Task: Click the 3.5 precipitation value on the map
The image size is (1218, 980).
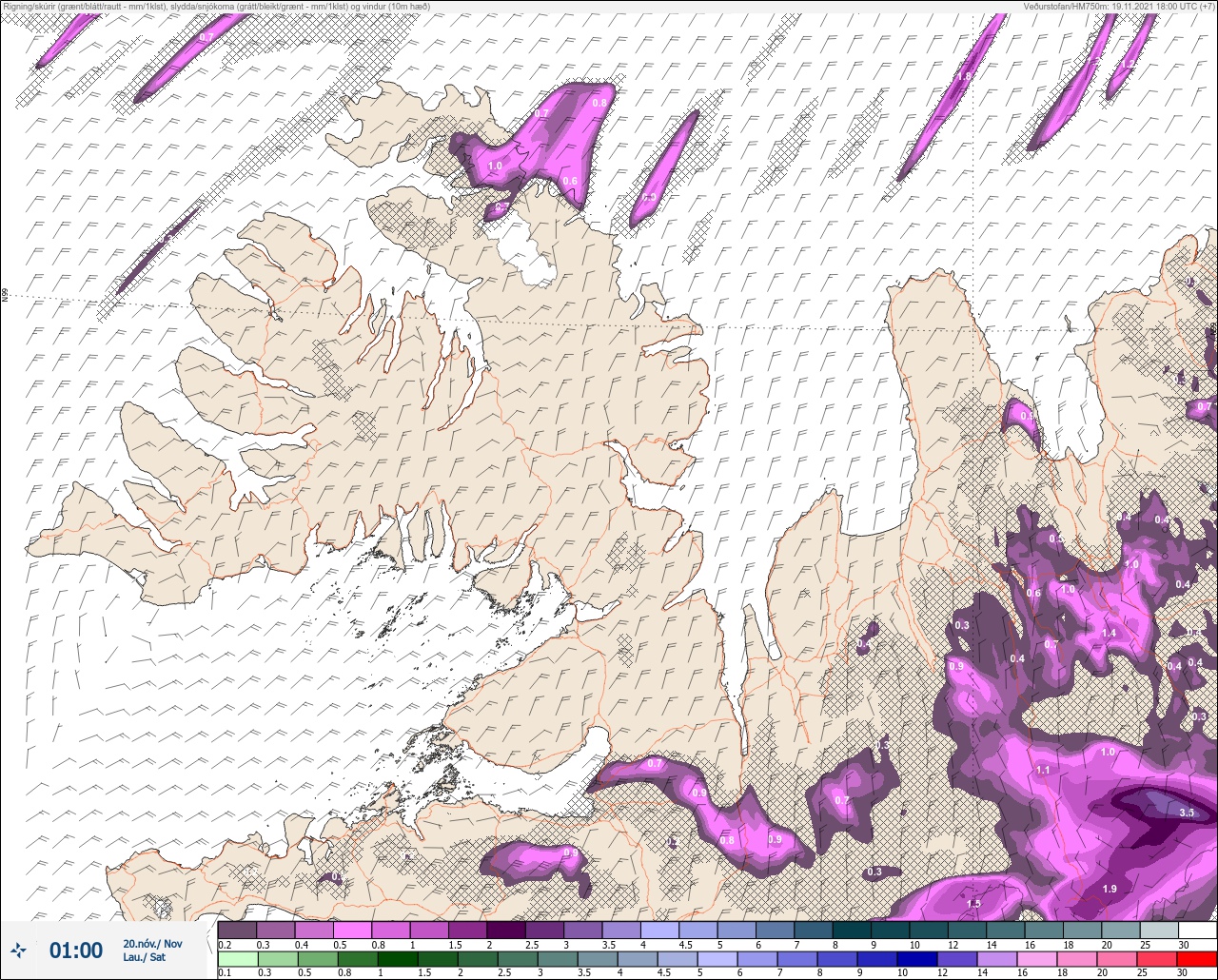Action: 1186,813
